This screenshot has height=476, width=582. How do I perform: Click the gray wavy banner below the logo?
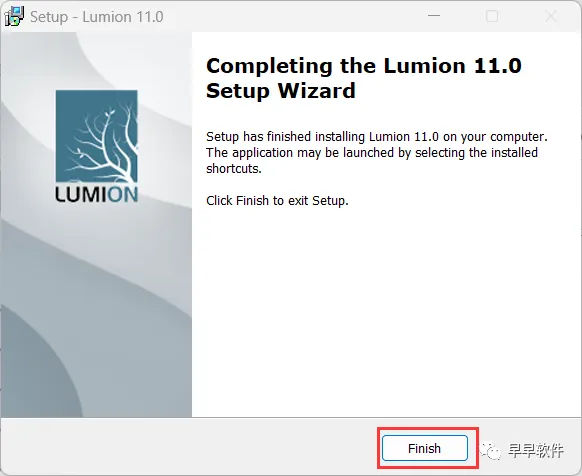pos(97,308)
